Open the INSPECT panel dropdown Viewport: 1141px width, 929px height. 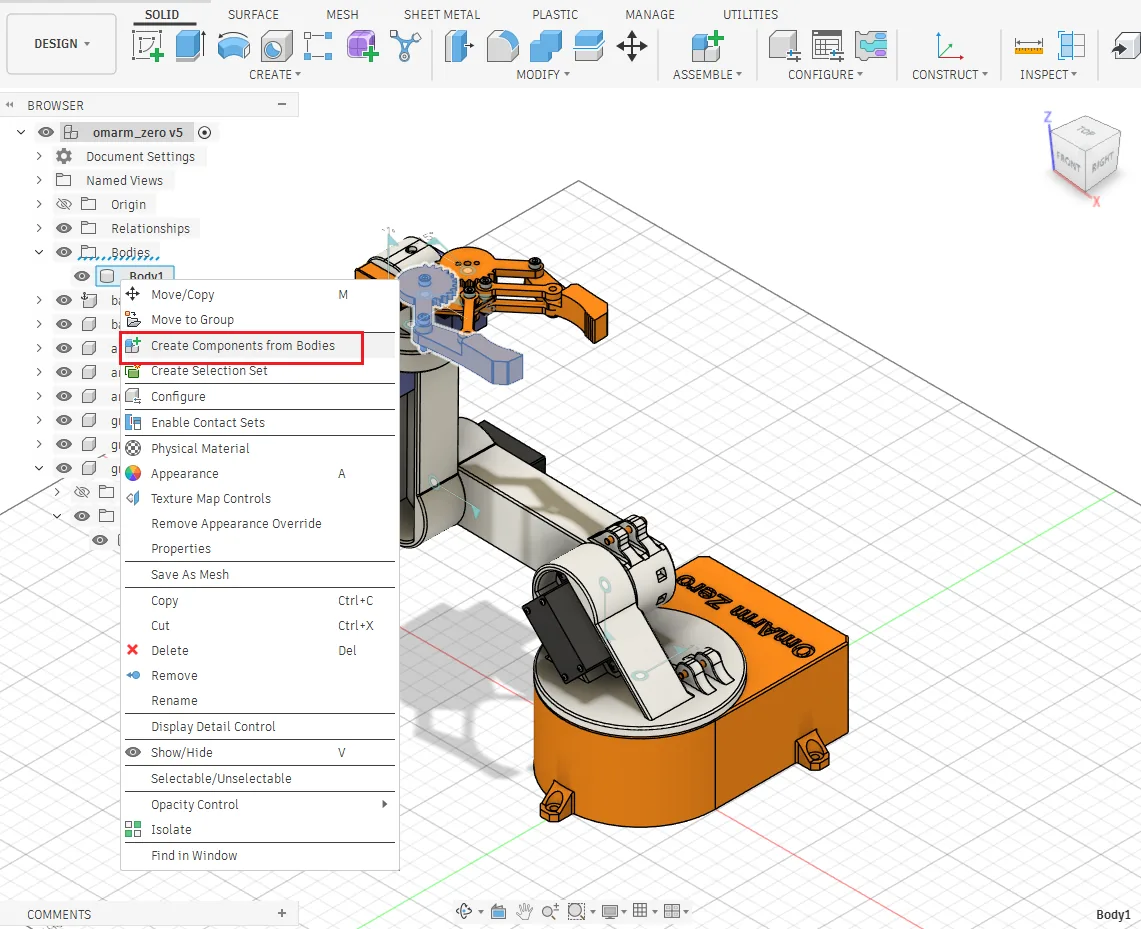coord(1048,74)
